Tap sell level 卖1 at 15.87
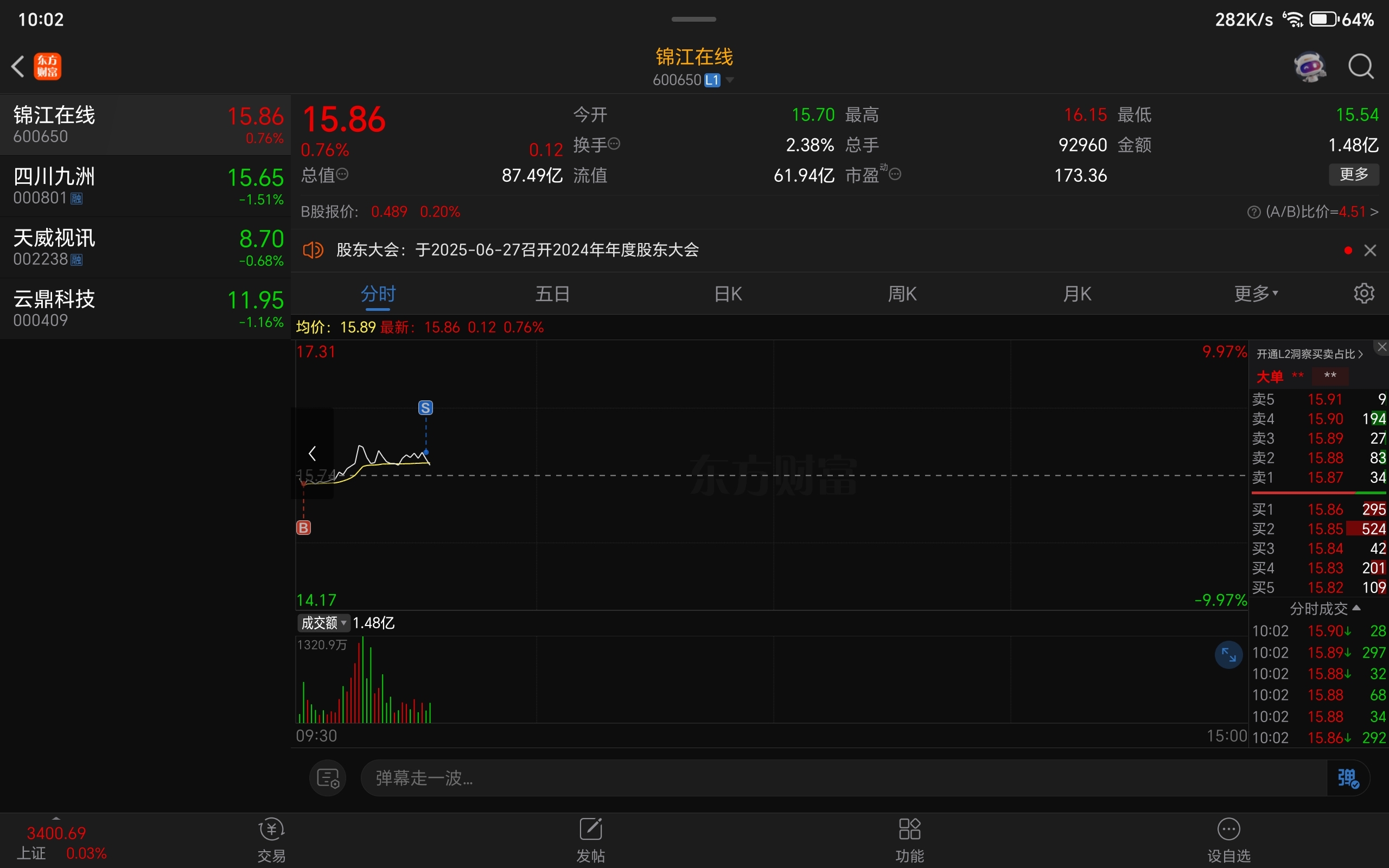1389x868 pixels. pos(1319,477)
